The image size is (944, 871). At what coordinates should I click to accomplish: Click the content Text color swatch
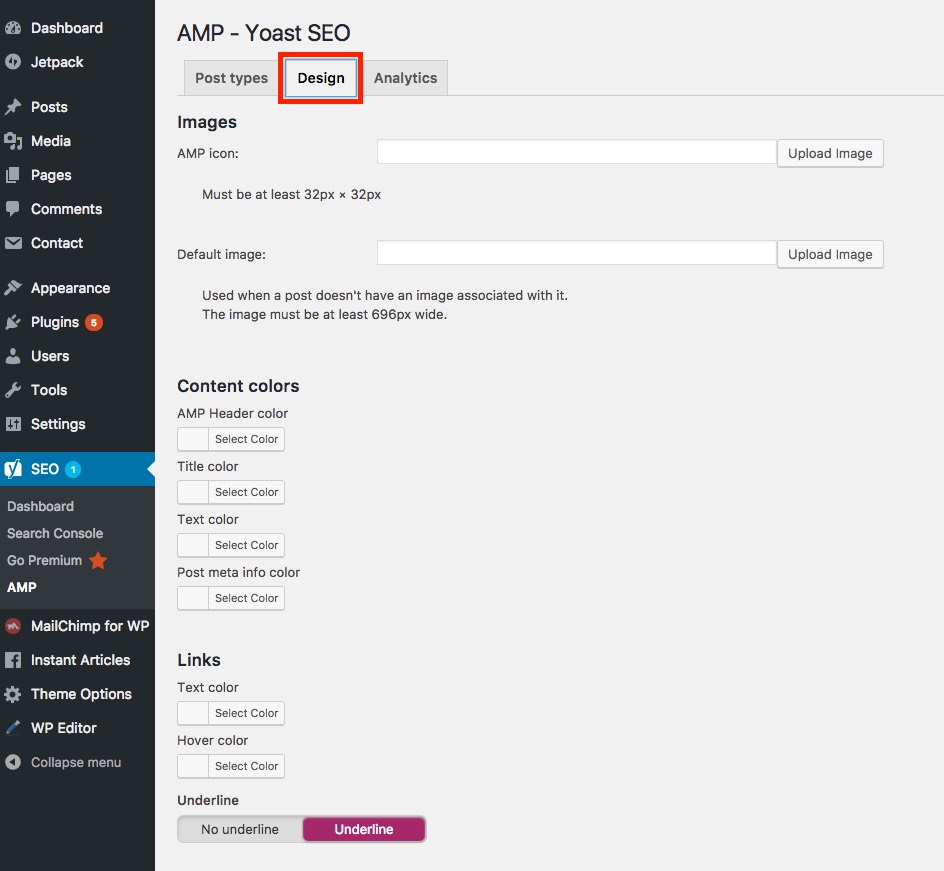tap(193, 545)
